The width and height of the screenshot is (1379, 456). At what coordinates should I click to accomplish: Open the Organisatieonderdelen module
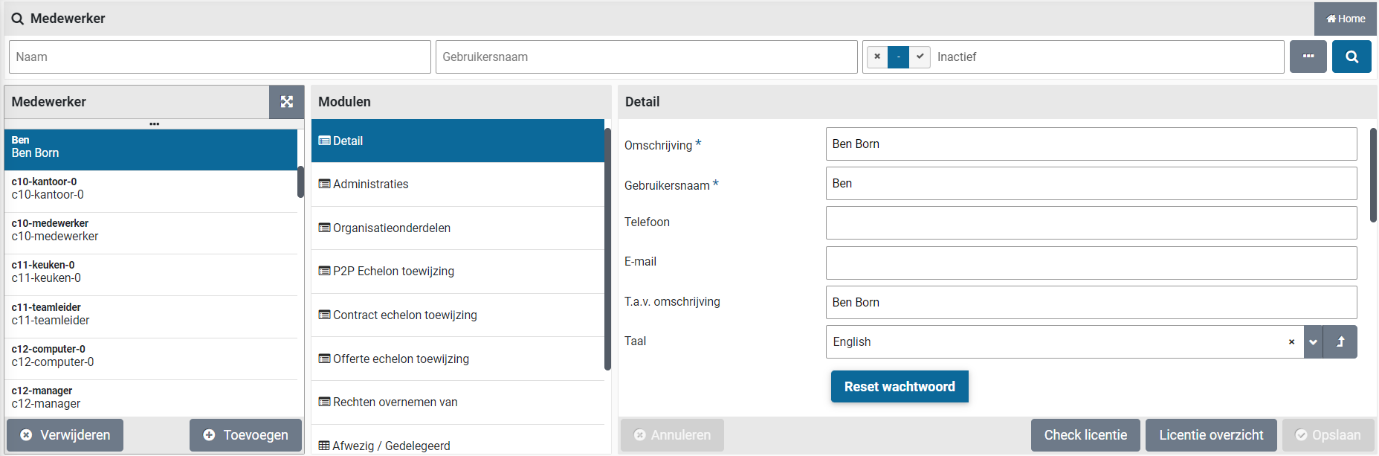(x=457, y=228)
